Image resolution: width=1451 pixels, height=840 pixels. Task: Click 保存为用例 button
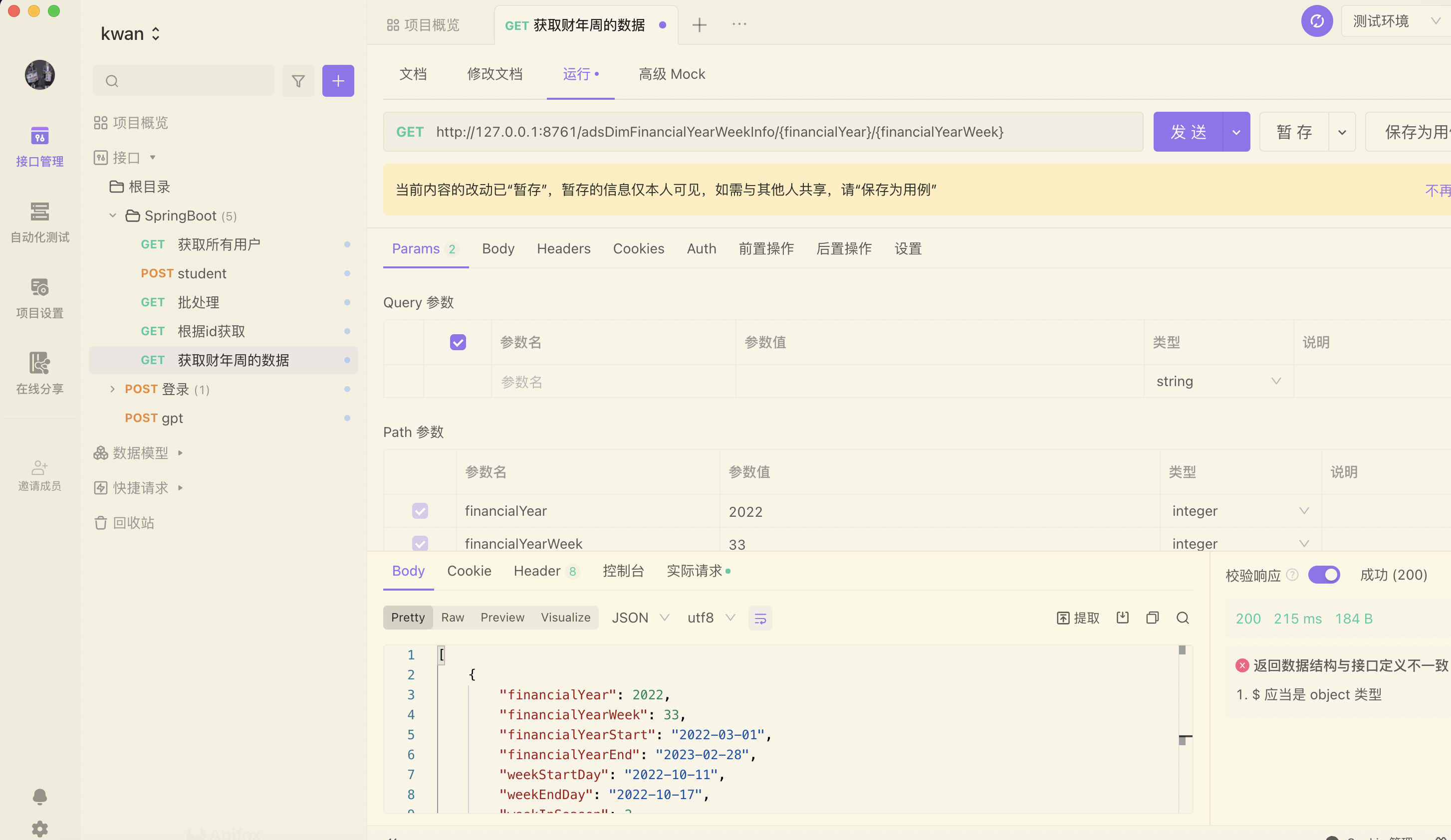point(1410,132)
